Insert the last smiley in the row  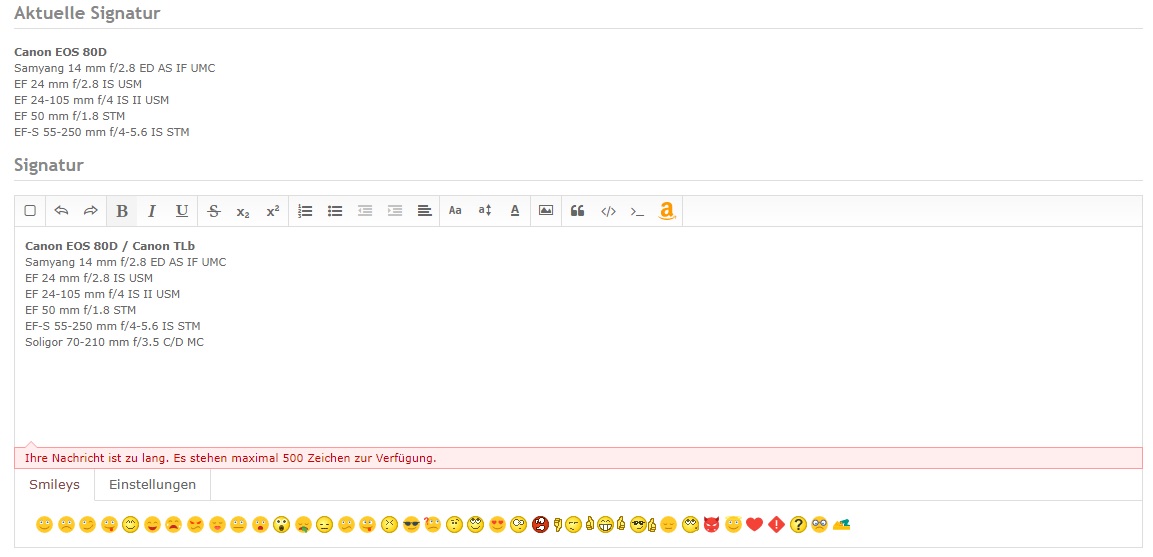[840, 525]
